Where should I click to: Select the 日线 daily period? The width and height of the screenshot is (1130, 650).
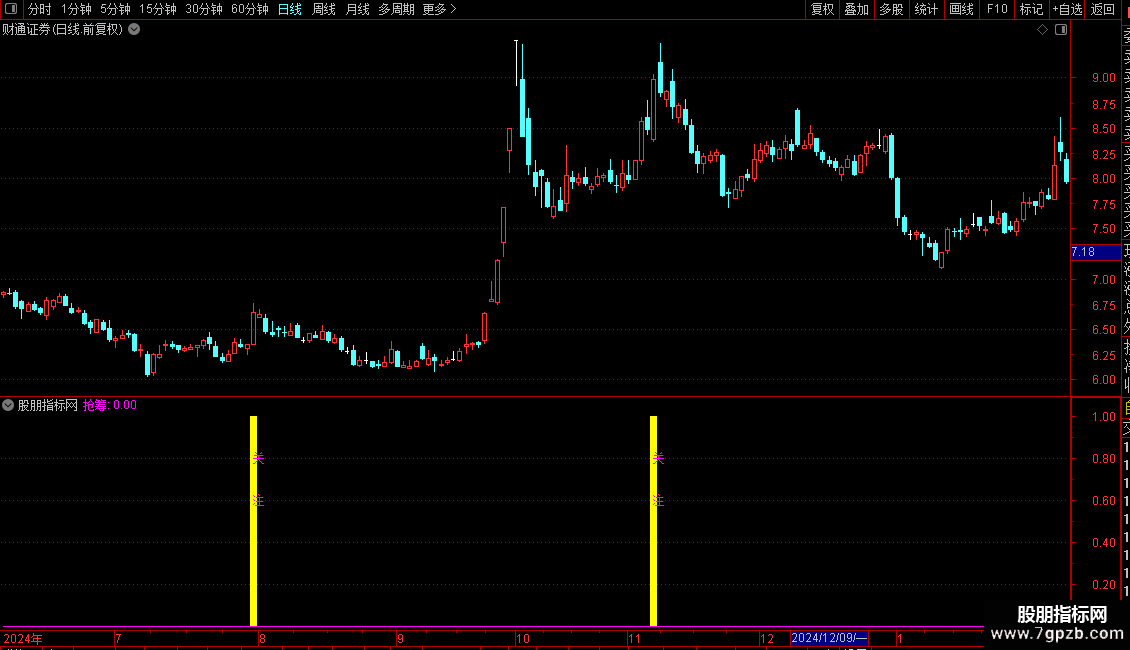(x=290, y=9)
